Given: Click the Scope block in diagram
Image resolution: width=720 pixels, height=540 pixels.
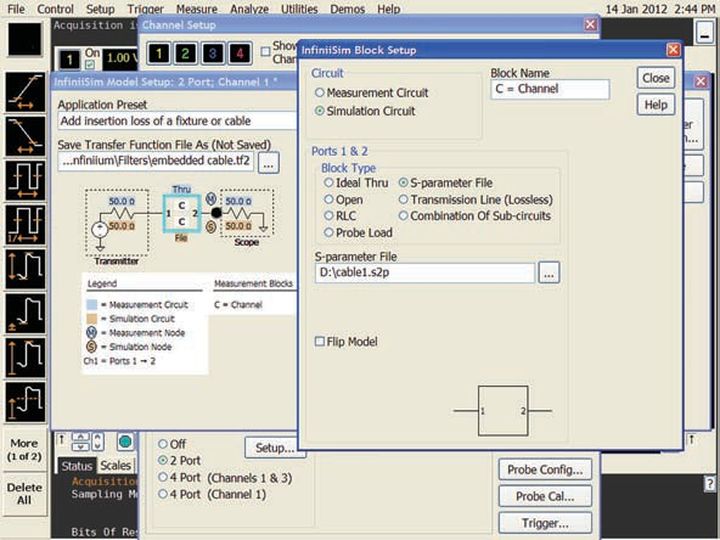Looking at the screenshot, I should click(247, 214).
